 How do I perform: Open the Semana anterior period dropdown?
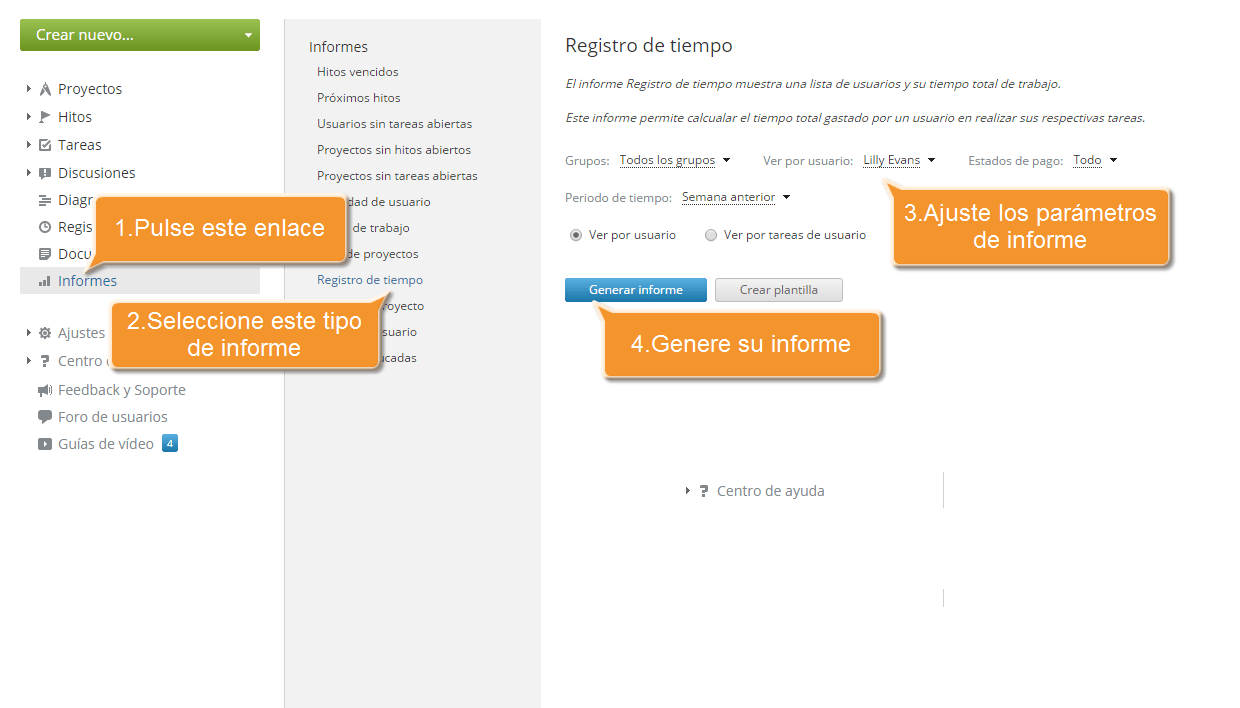pyautogui.click(x=736, y=197)
